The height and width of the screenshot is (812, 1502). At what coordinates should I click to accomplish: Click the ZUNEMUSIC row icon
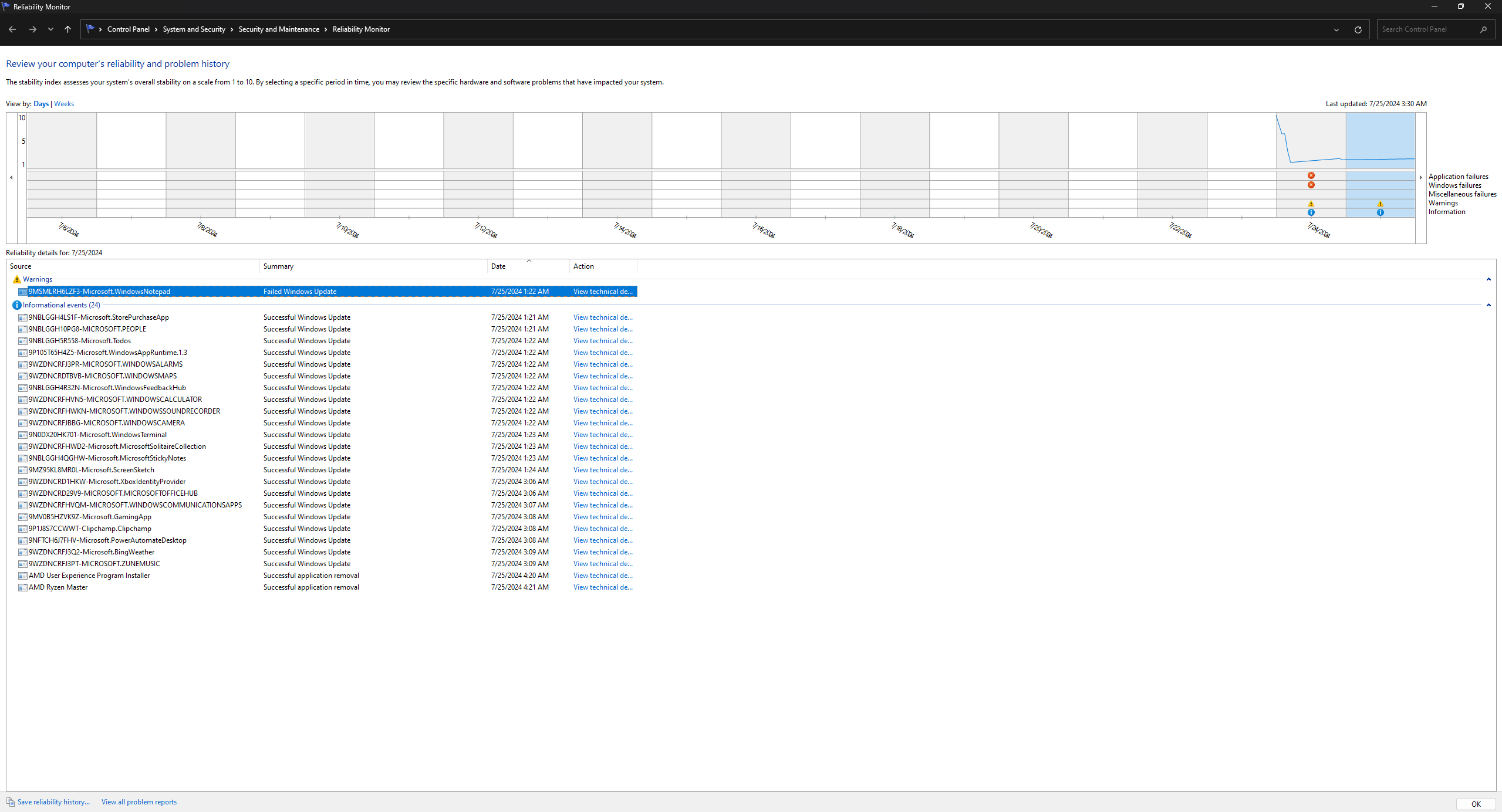click(23, 564)
